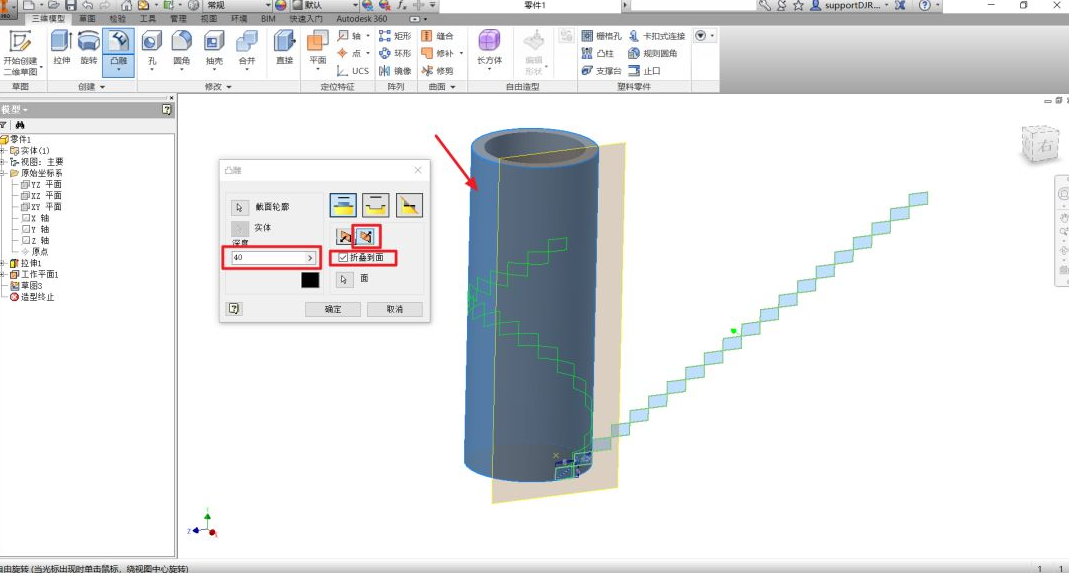The width and height of the screenshot is (1069, 573).
Task: Select the Combine (合并) tool
Action: point(246,49)
